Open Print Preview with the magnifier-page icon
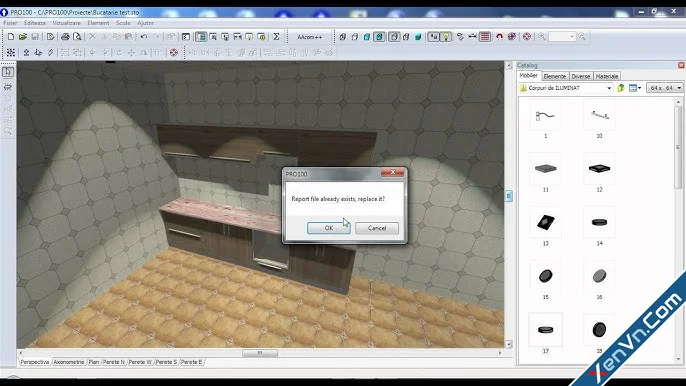The image size is (686, 386). (77, 37)
